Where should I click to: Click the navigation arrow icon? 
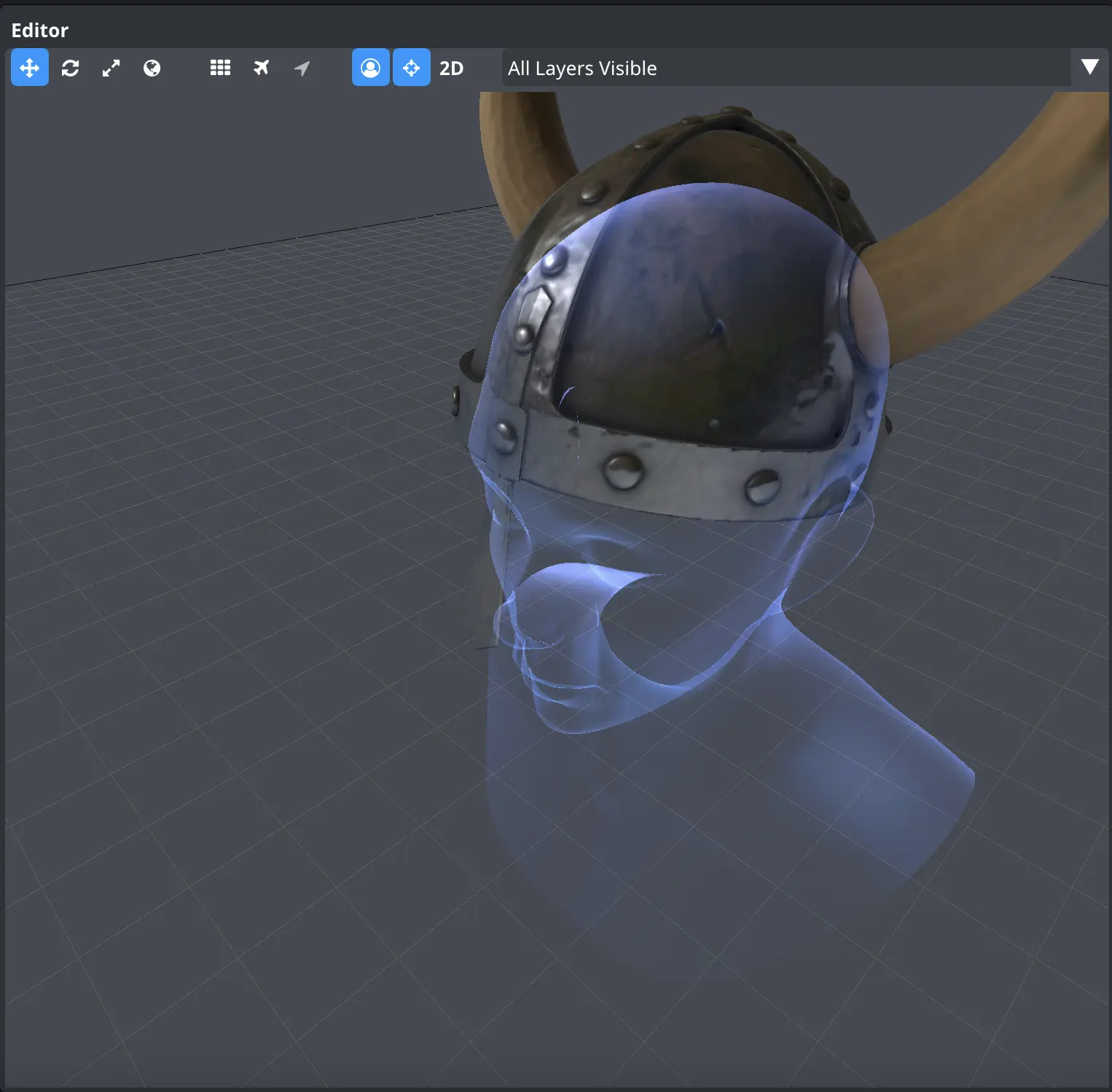[x=302, y=68]
